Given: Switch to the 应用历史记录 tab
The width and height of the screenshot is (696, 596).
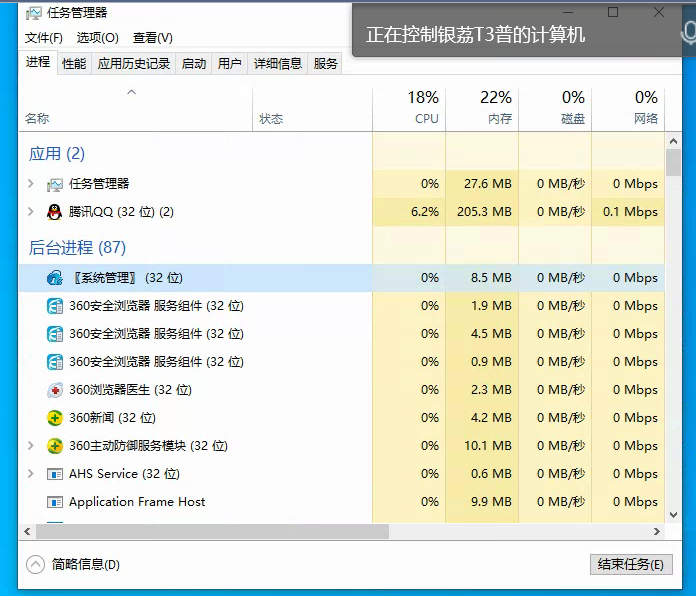Looking at the screenshot, I should click(x=134, y=63).
